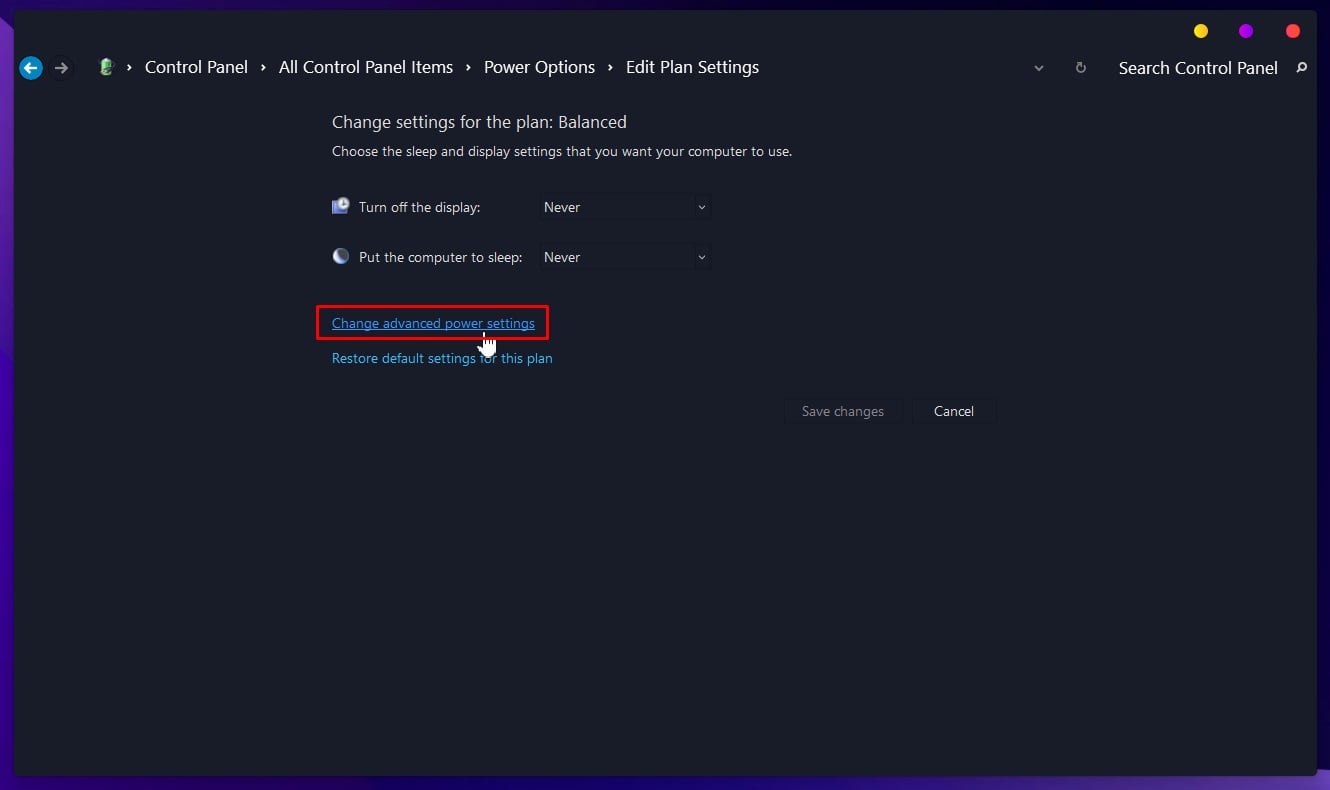Navigate to All Control Panel Items breadcrumb
Screen dimensions: 1330x790
click(x=365, y=68)
